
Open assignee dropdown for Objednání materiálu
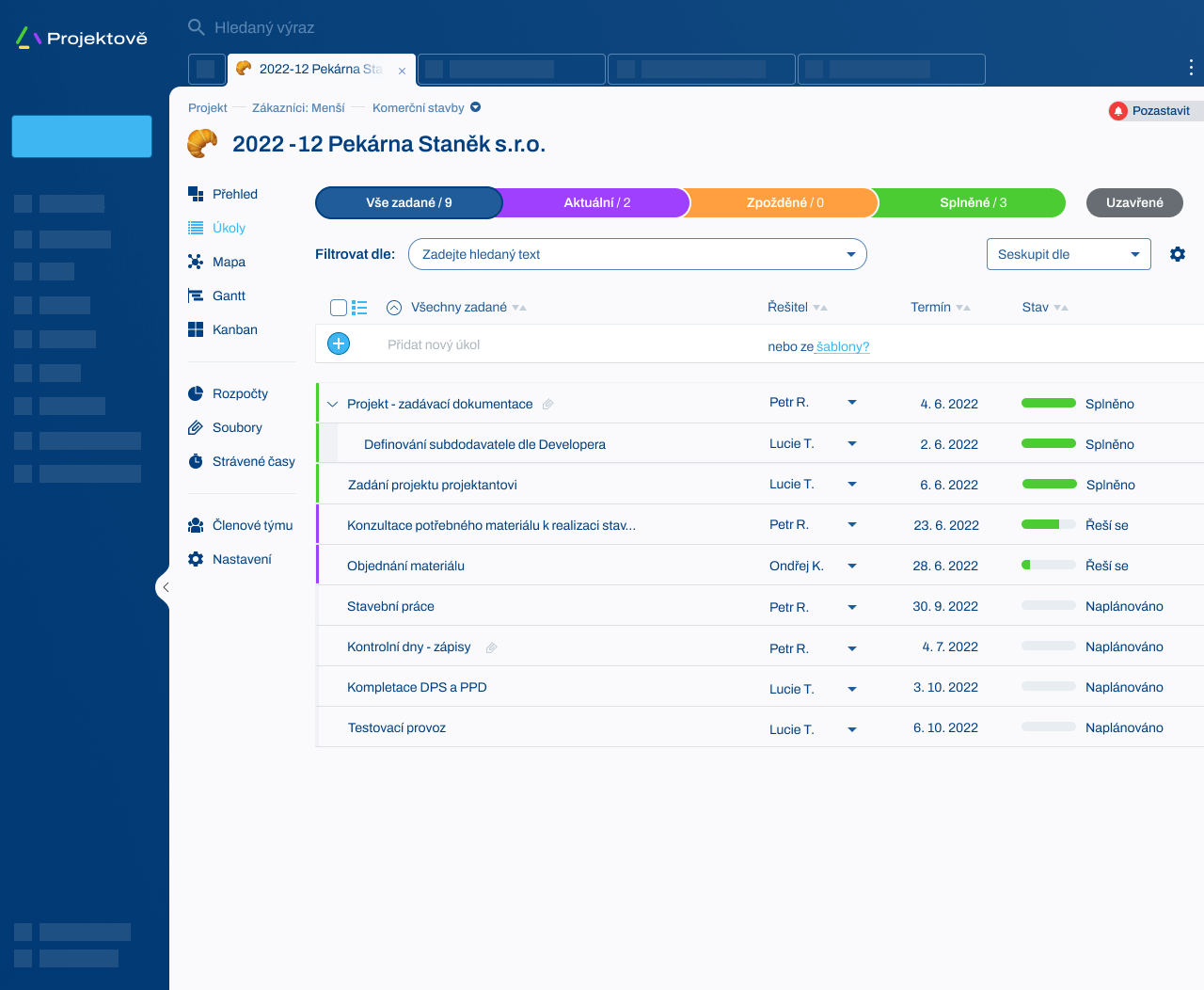pyautogui.click(x=852, y=566)
